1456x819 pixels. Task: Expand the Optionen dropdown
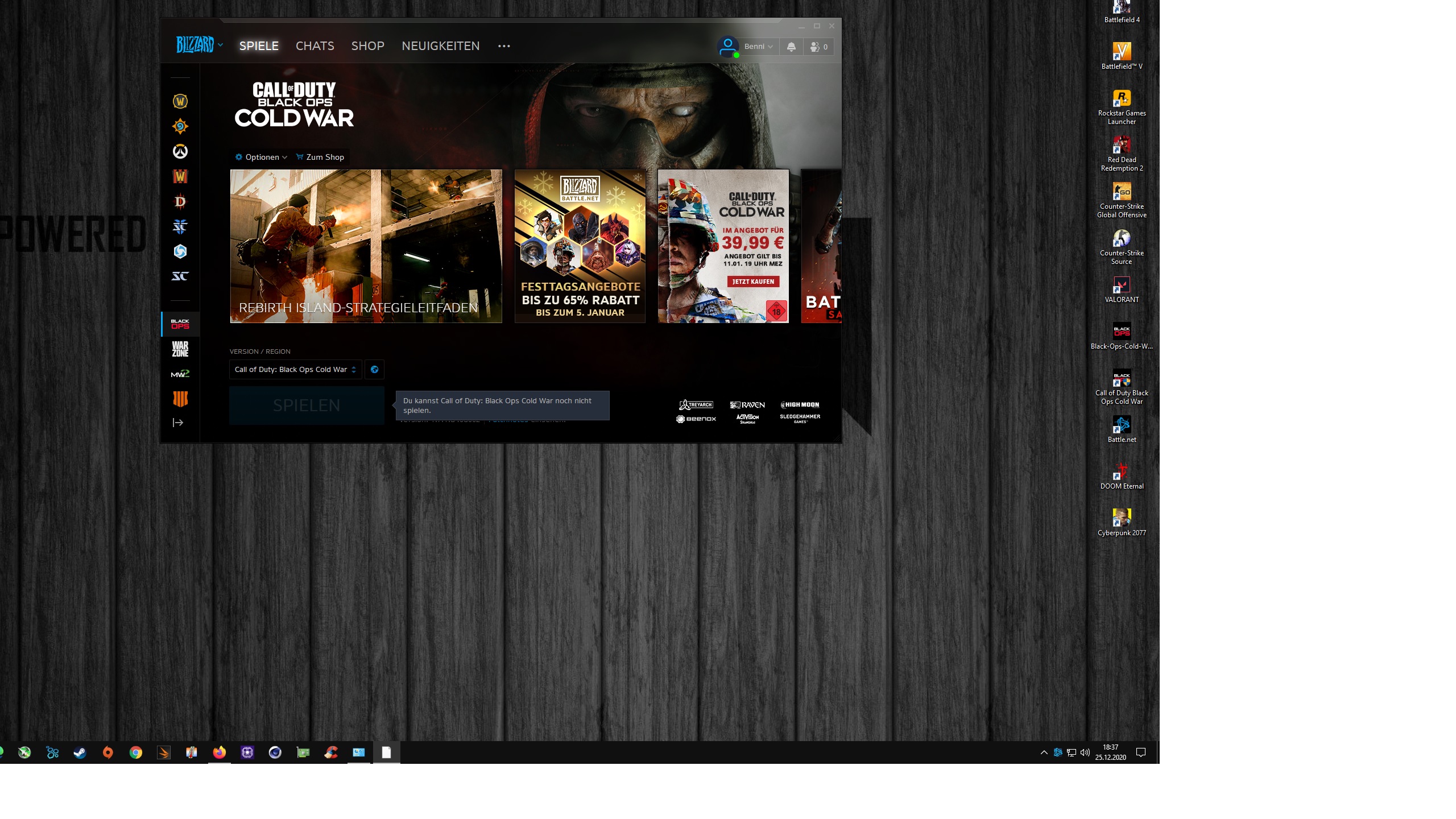click(x=262, y=157)
